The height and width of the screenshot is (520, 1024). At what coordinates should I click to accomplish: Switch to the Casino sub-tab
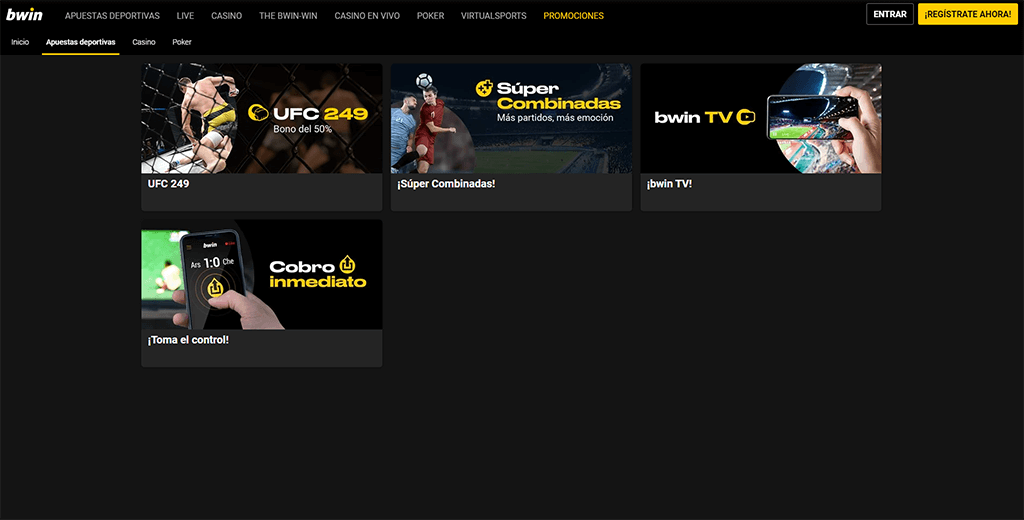click(x=144, y=42)
